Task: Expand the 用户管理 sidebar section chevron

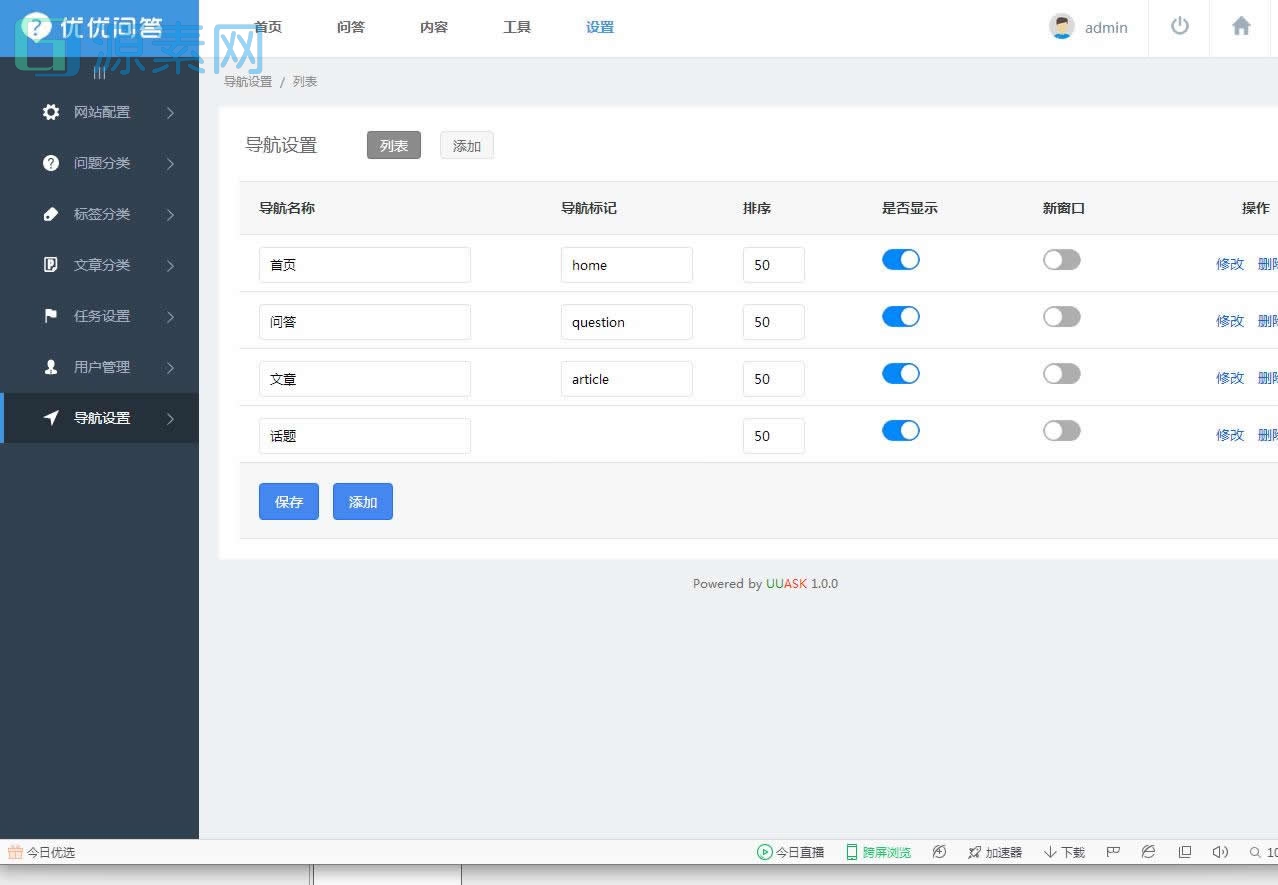Action: click(x=170, y=367)
